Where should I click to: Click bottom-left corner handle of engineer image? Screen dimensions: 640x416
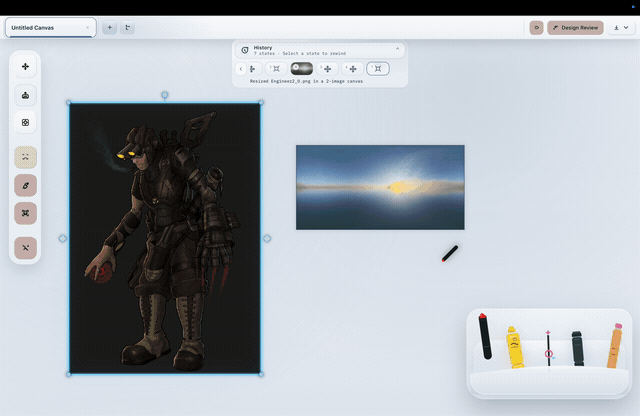pyautogui.click(x=69, y=374)
